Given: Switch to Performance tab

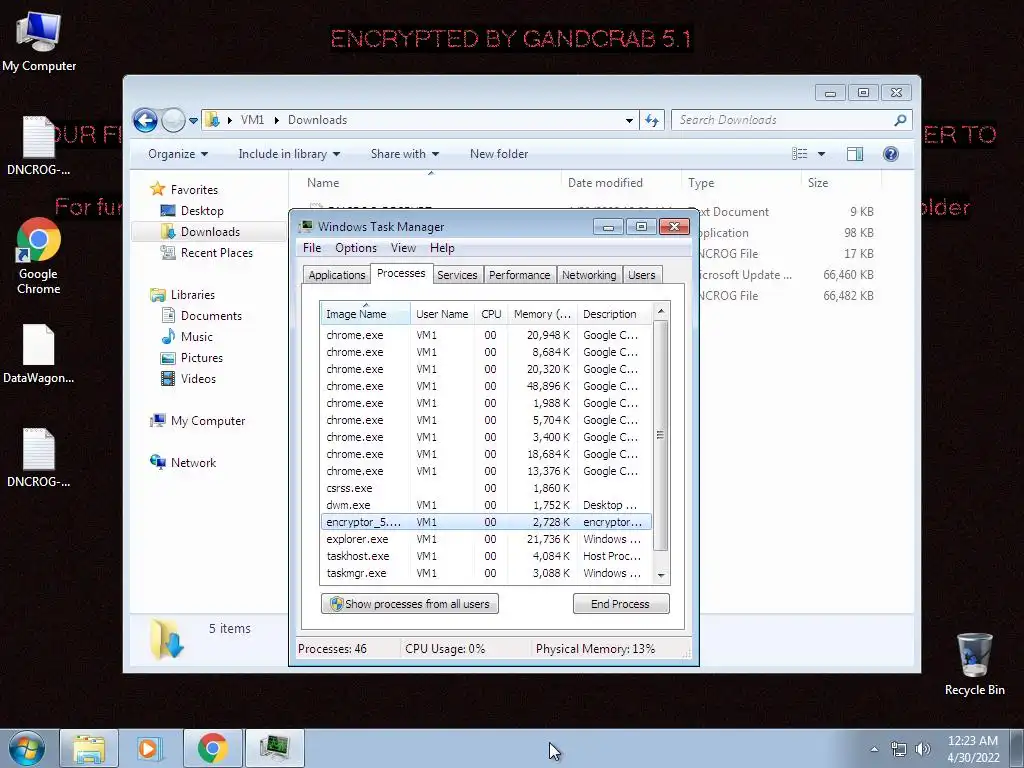Looking at the screenshot, I should 519,275.
